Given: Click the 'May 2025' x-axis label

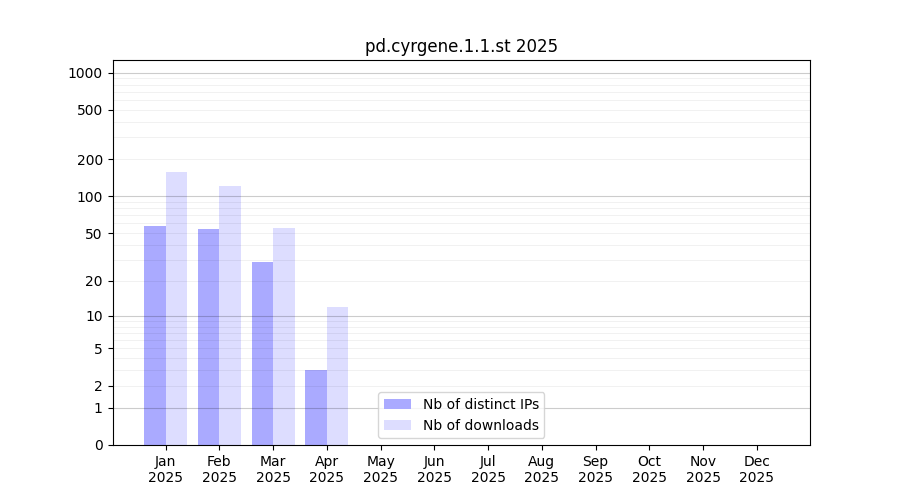Looking at the screenshot, I should click(380, 469).
